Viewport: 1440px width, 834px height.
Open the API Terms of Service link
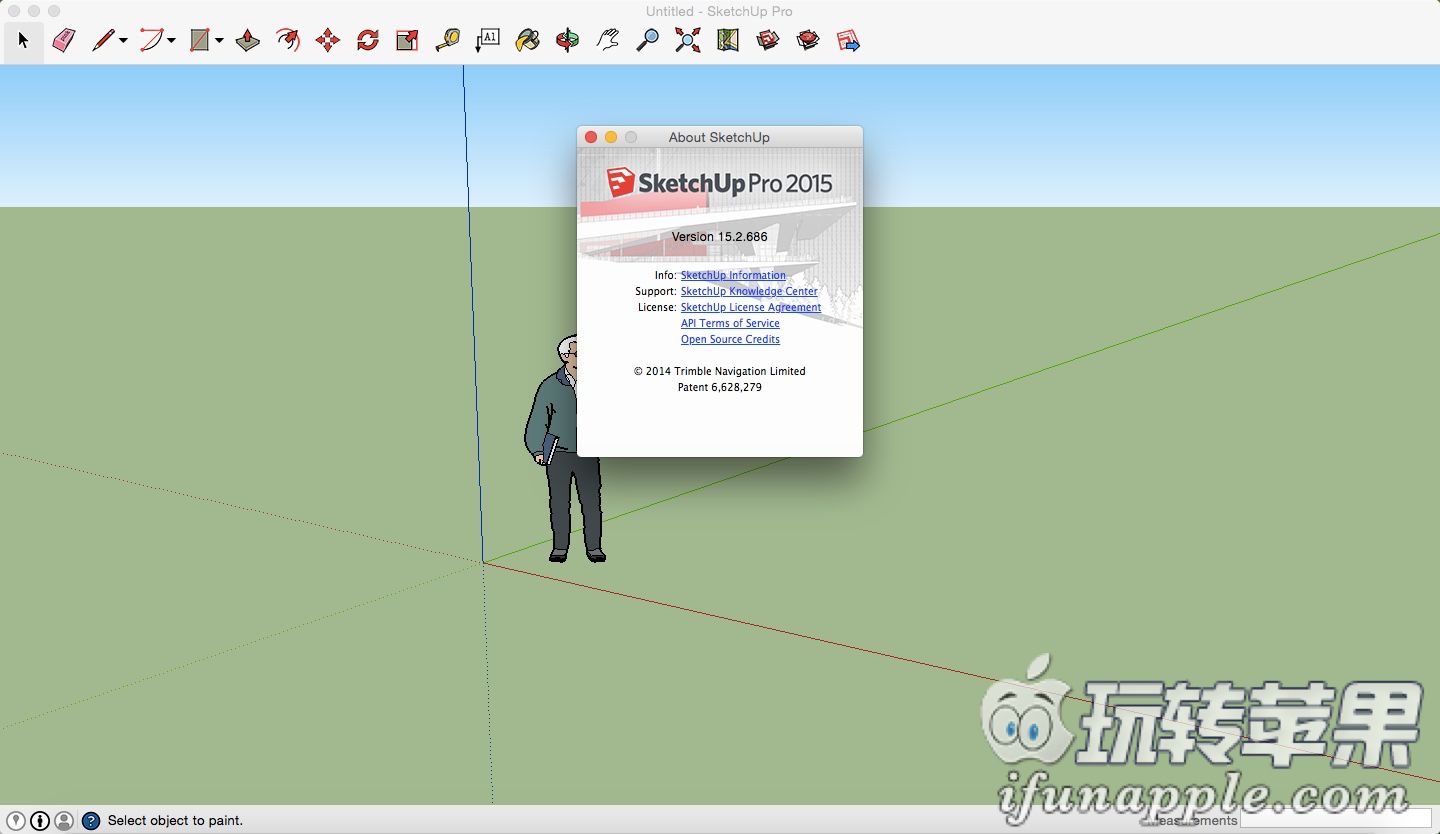point(730,323)
